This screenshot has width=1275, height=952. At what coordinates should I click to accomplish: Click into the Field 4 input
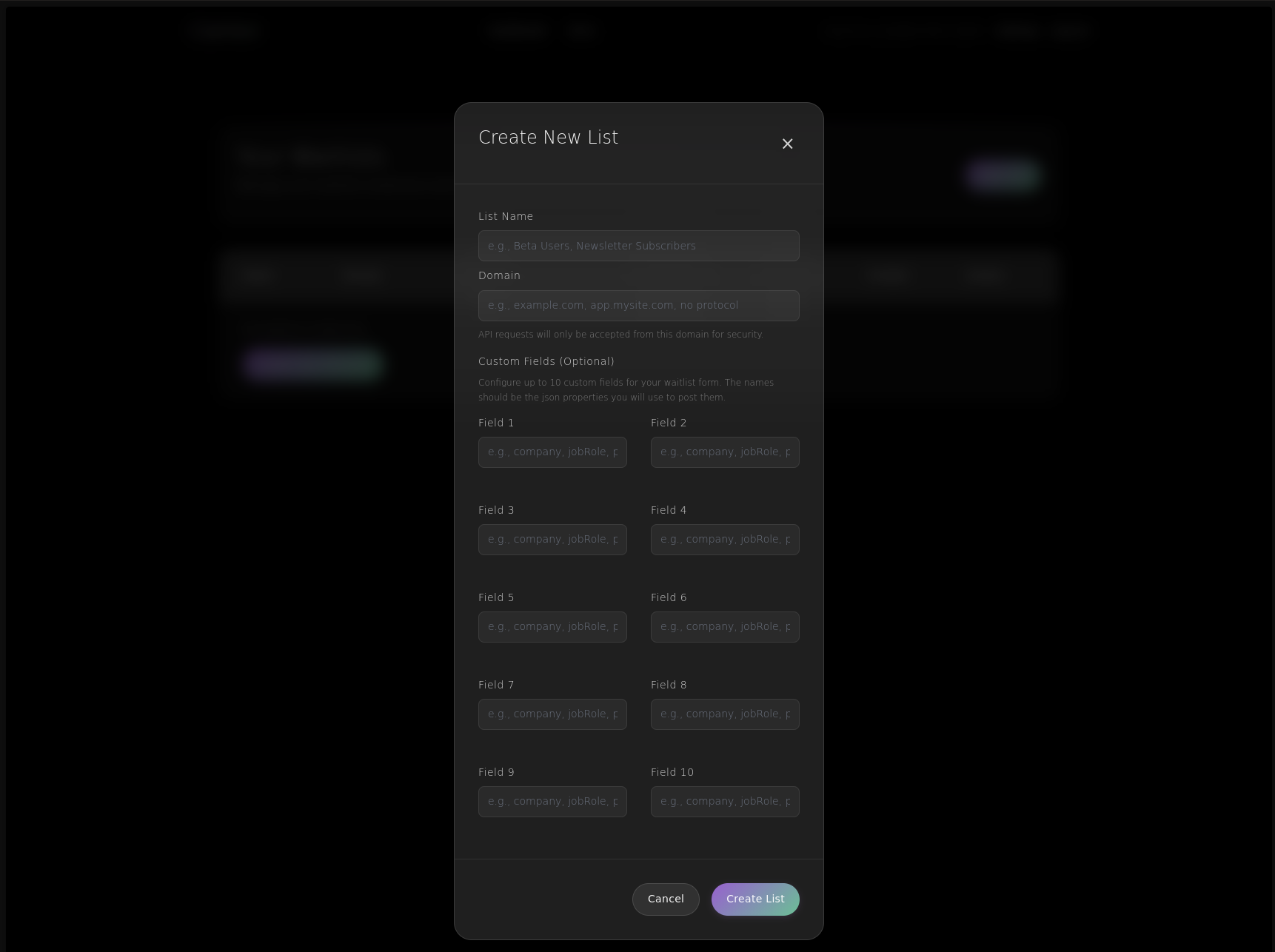[x=725, y=540]
